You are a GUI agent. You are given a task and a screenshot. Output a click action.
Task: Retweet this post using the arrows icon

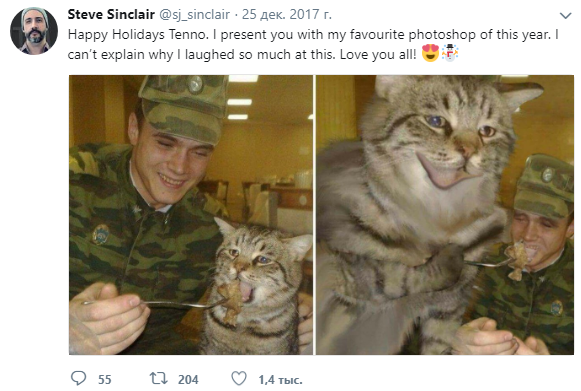[x=159, y=378]
